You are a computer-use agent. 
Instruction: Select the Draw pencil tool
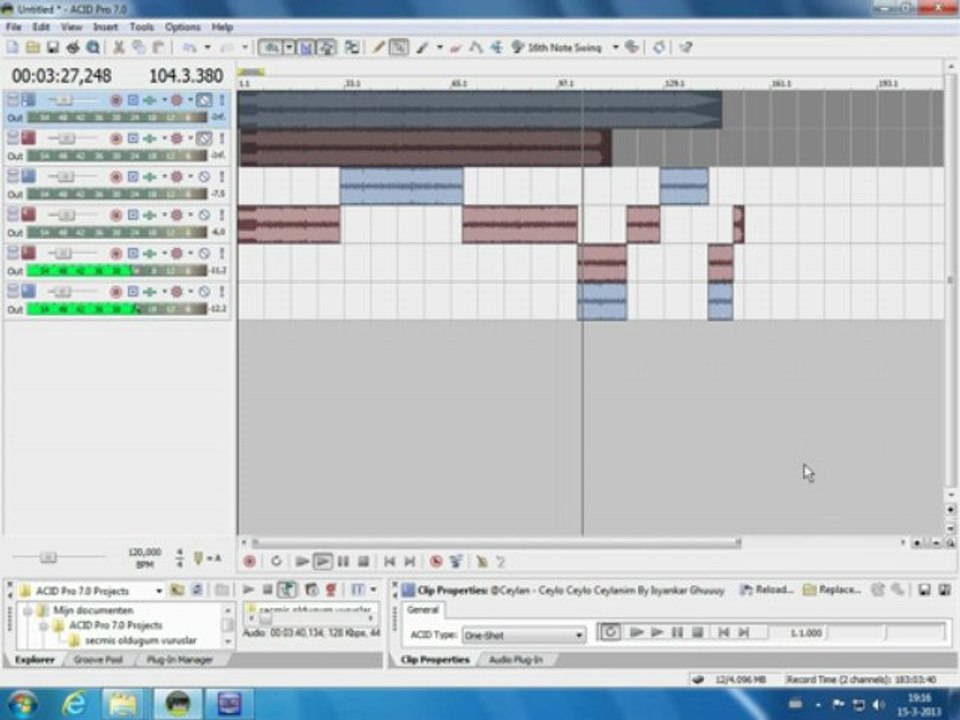[x=378, y=47]
